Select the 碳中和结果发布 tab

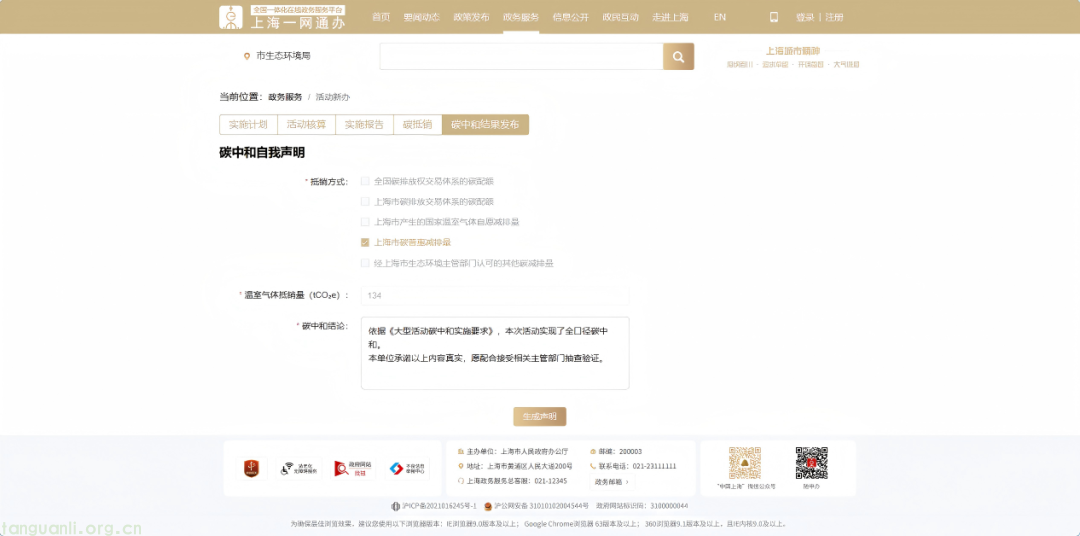coord(485,125)
